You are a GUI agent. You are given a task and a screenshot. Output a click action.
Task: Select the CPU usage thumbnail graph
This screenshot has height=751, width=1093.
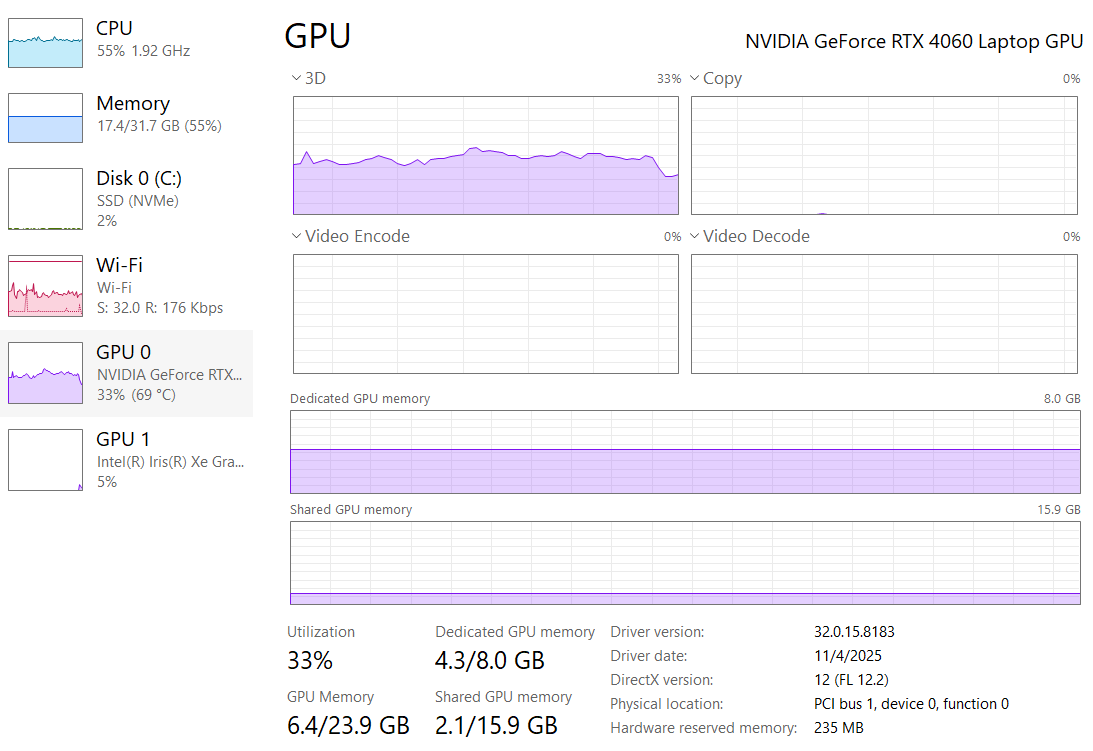point(45,42)
